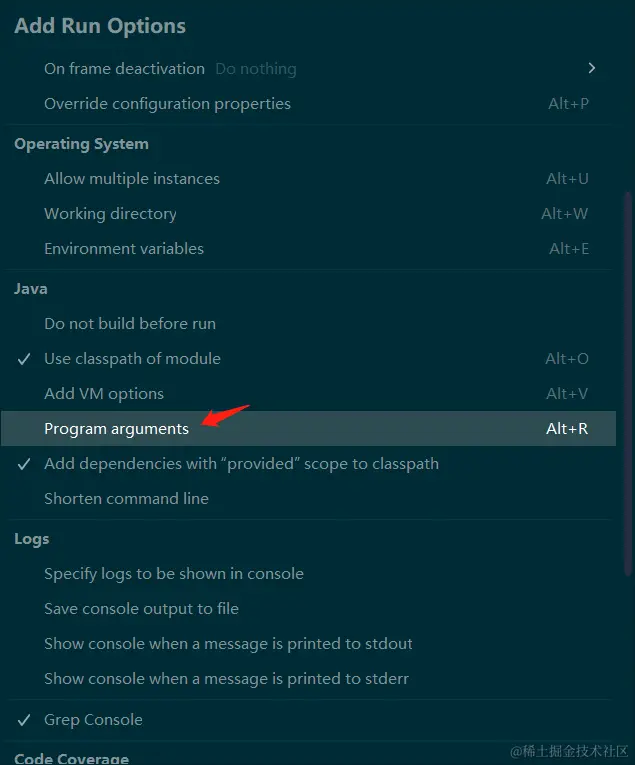Choose the Working directory option
The image size is (635, 765).
110,214
